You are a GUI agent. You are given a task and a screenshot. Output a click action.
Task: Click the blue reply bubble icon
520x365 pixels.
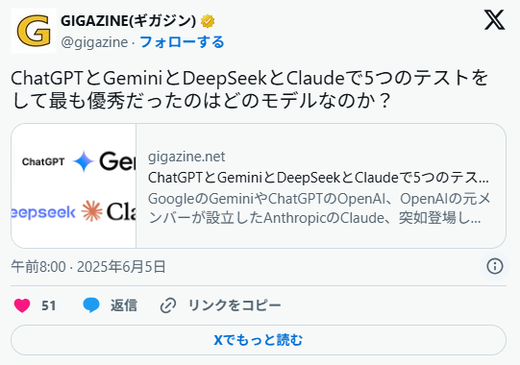pyautogui.click(x=91, y=305)
